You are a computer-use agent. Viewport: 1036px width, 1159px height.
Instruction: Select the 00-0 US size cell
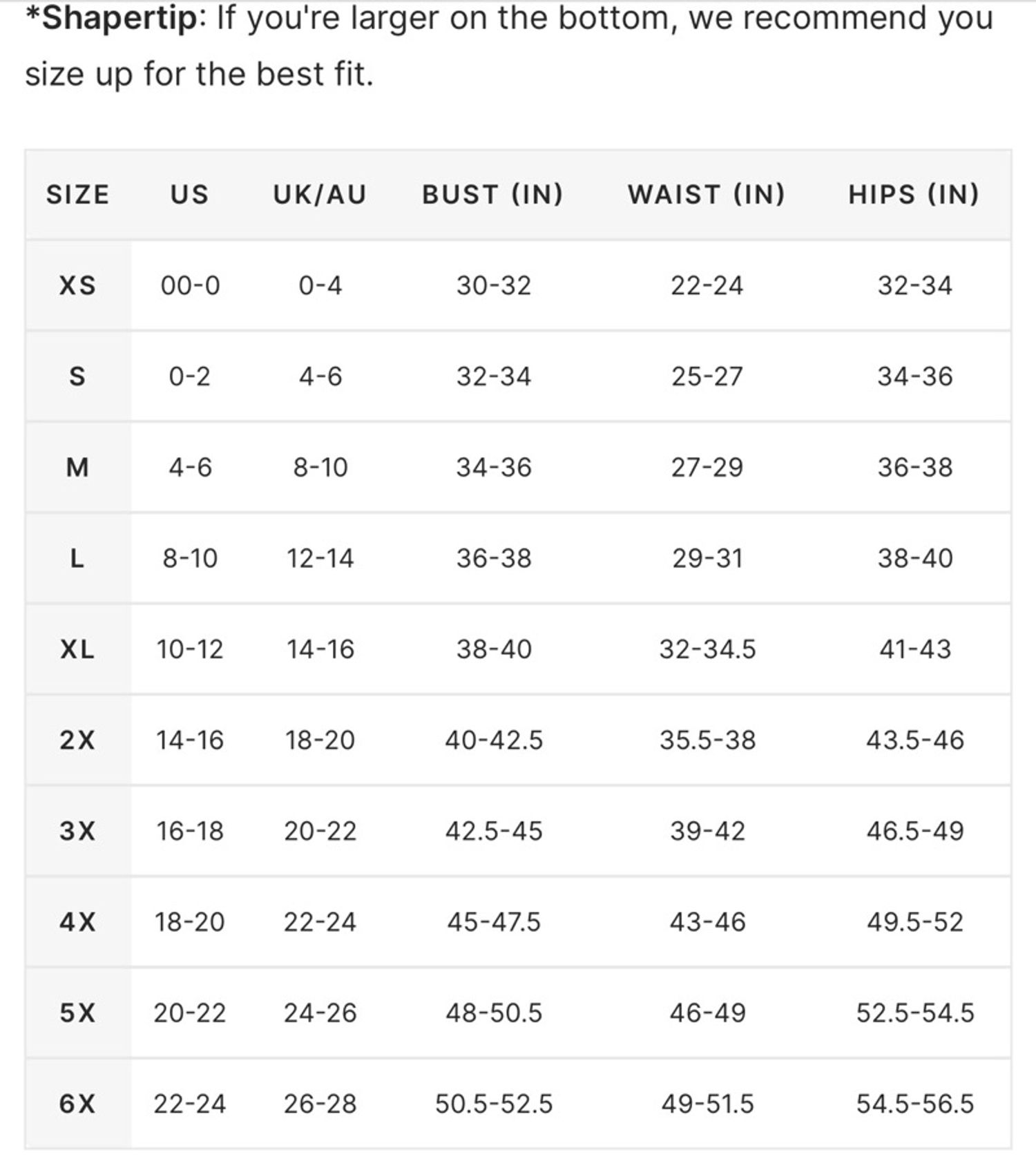(190, 285)
